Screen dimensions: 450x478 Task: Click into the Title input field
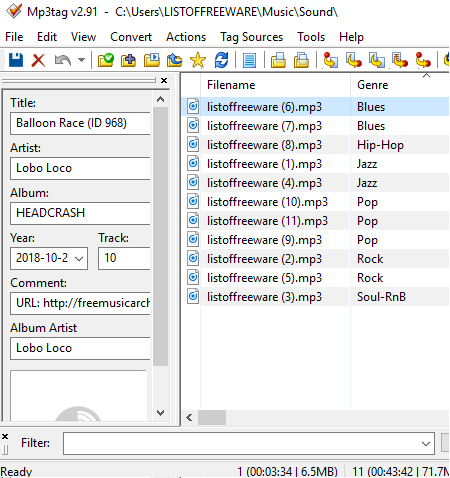coord(80,123)
